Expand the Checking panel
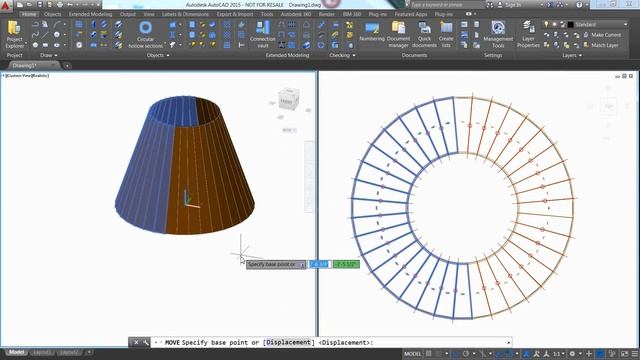 [342, 55]
